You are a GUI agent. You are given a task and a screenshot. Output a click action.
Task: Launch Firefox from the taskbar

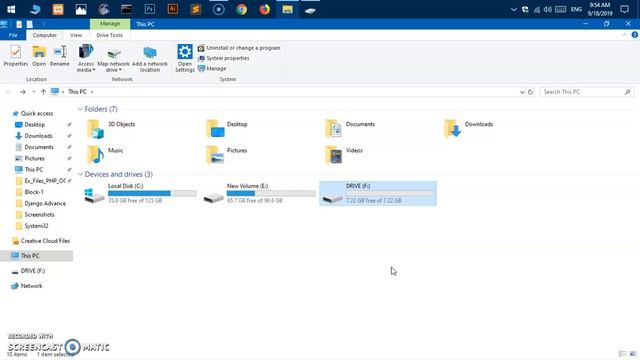point(264,9)
